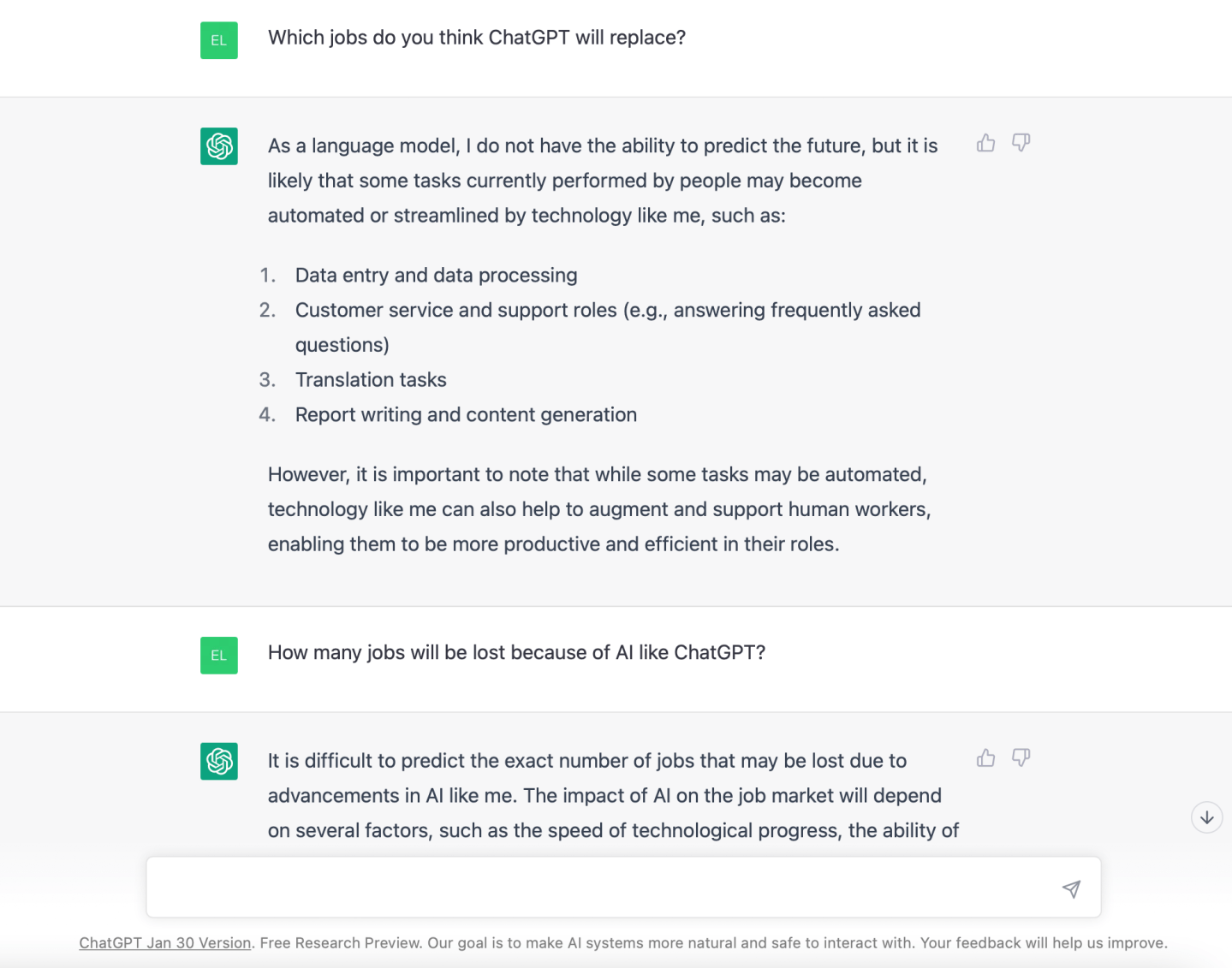Click the "Which jobs do you think" question text
The height and width of the screenshot is (968, 1232).
click(477, 38)
